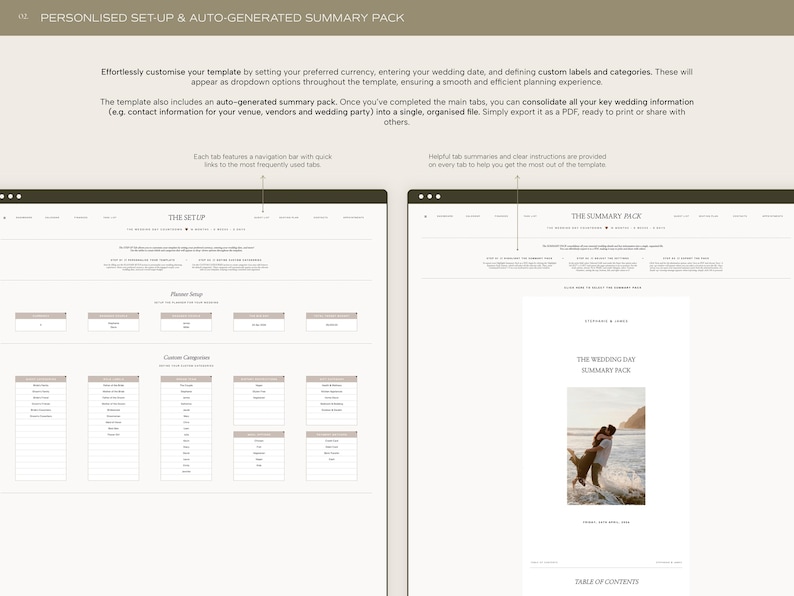
Task: Click the Payment Methods table header
Action: (332, 434)
